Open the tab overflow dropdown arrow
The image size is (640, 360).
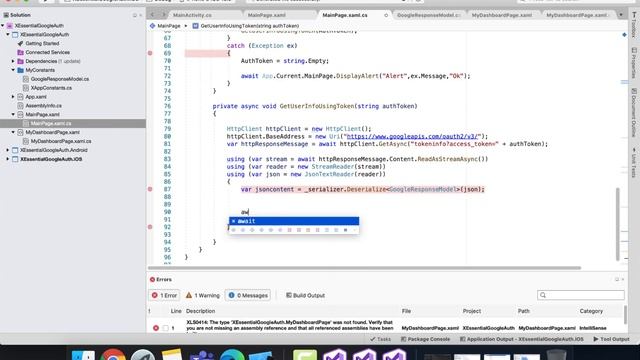tap(621, 15)
